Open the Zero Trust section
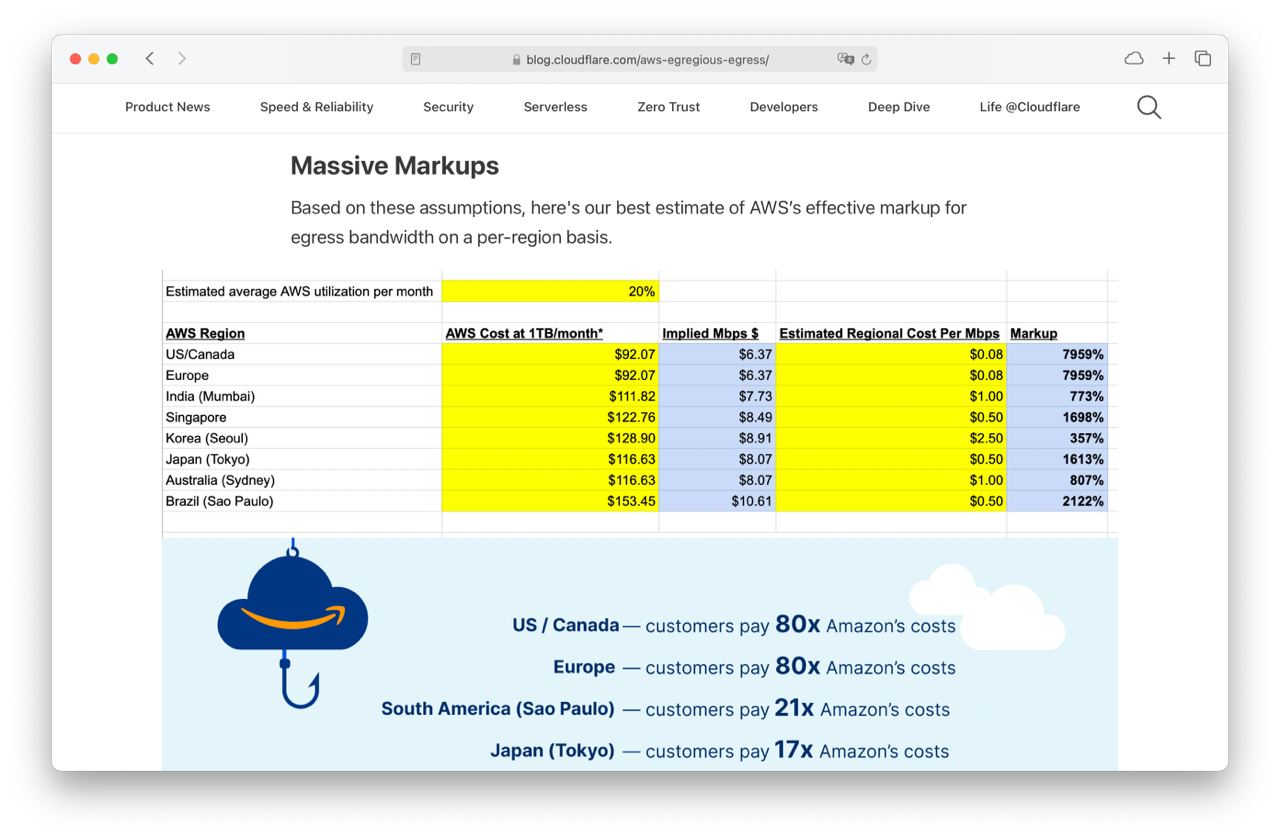This screenshot has height=839, width=1280. [x=668, y=107]
